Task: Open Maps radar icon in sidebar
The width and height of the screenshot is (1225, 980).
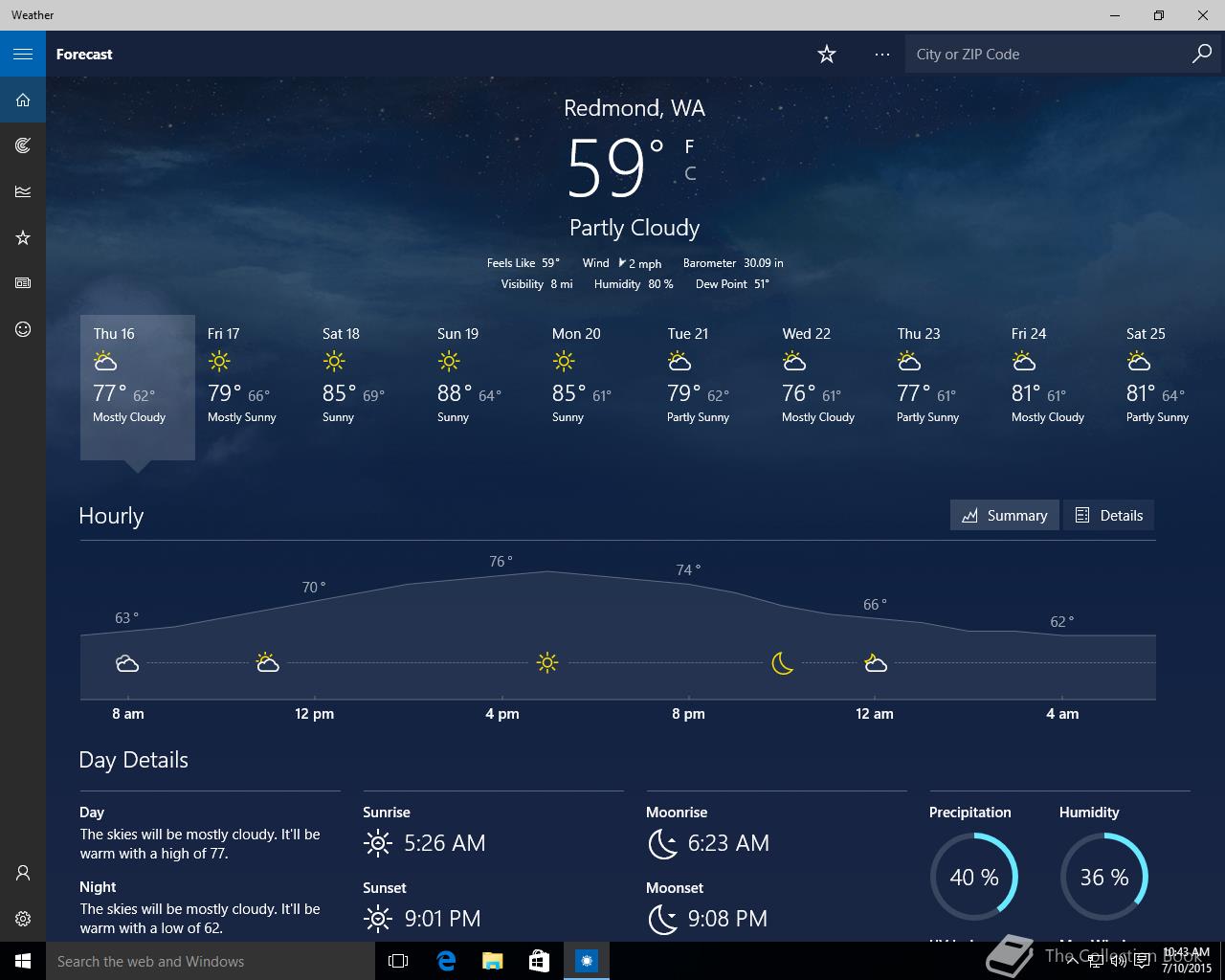Action: coord(23,145)
